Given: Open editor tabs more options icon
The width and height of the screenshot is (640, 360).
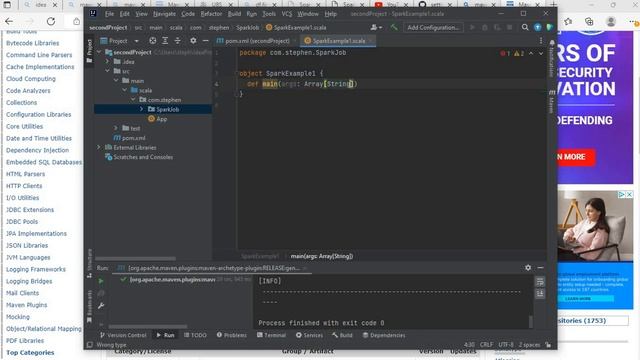Looking at the screenshot, I should point(541,41).
